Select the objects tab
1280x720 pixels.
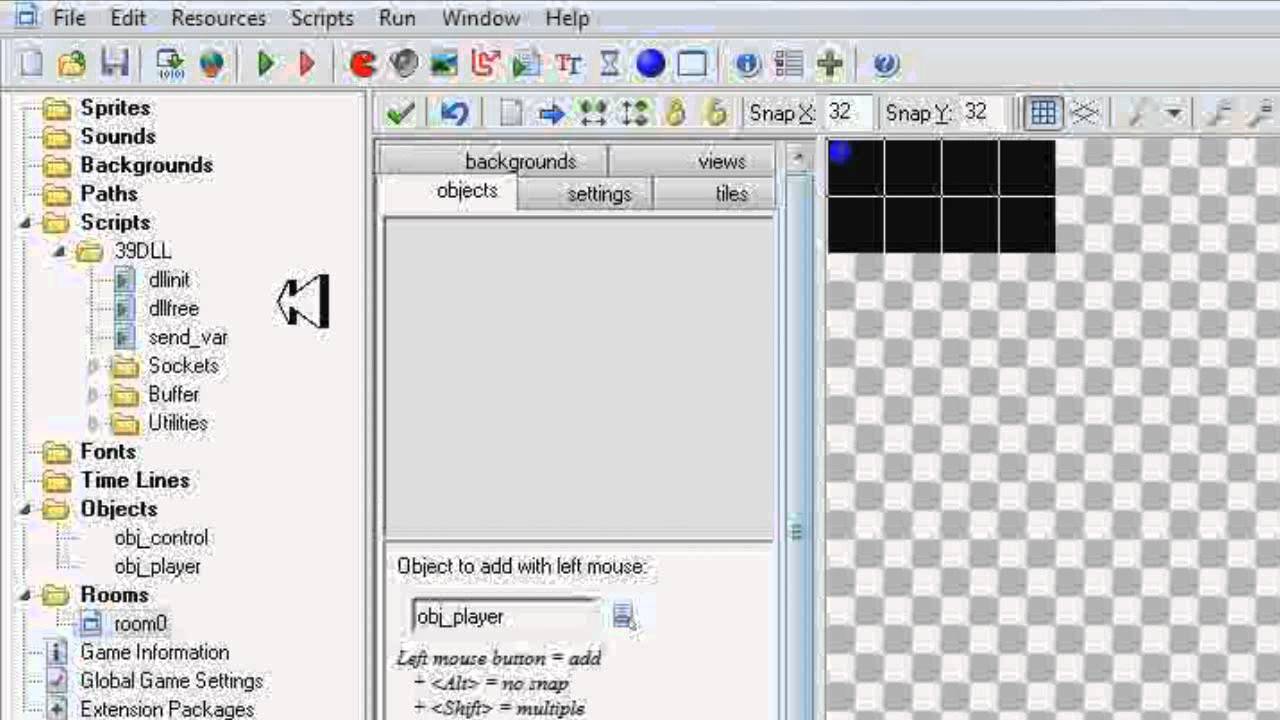point(448,191)
